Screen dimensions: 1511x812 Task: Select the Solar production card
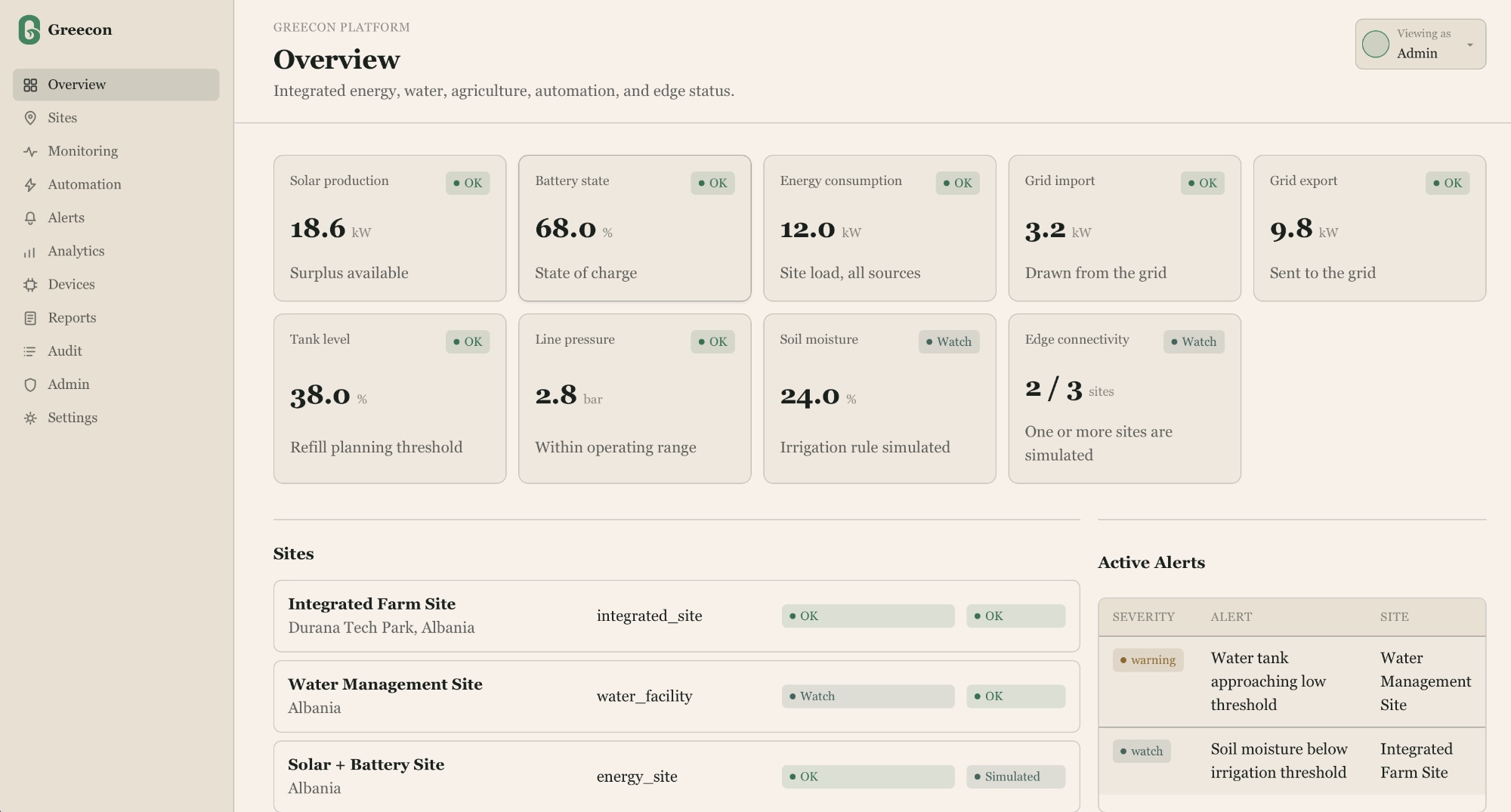coord(390,228)
